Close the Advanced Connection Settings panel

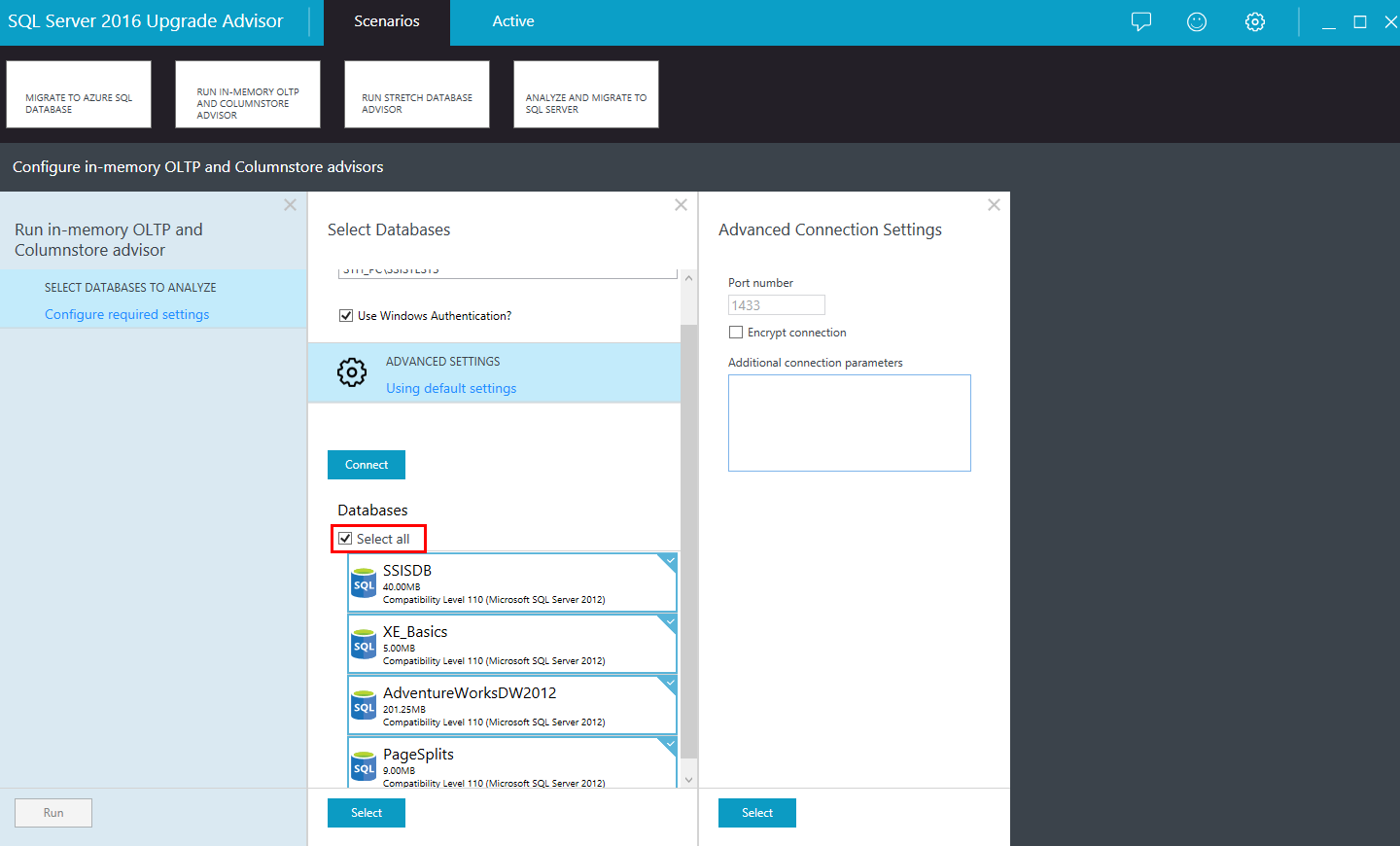pyautogui.click(x=994, y=205)
